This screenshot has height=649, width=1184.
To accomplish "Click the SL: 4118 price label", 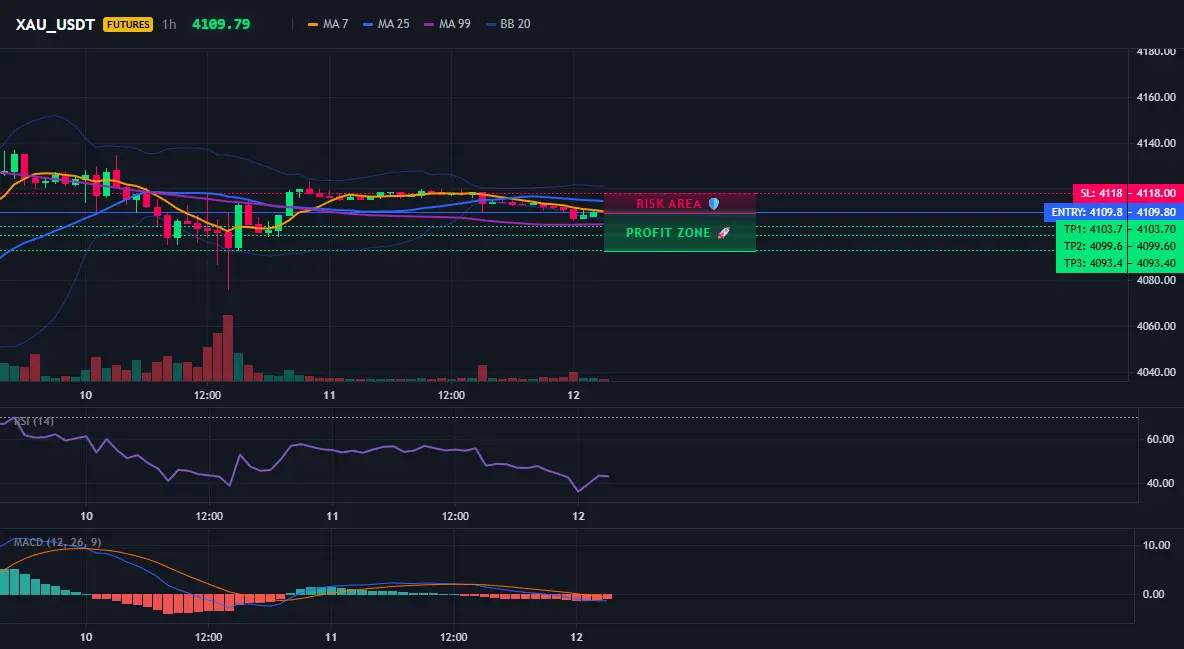I will 1101,193.
